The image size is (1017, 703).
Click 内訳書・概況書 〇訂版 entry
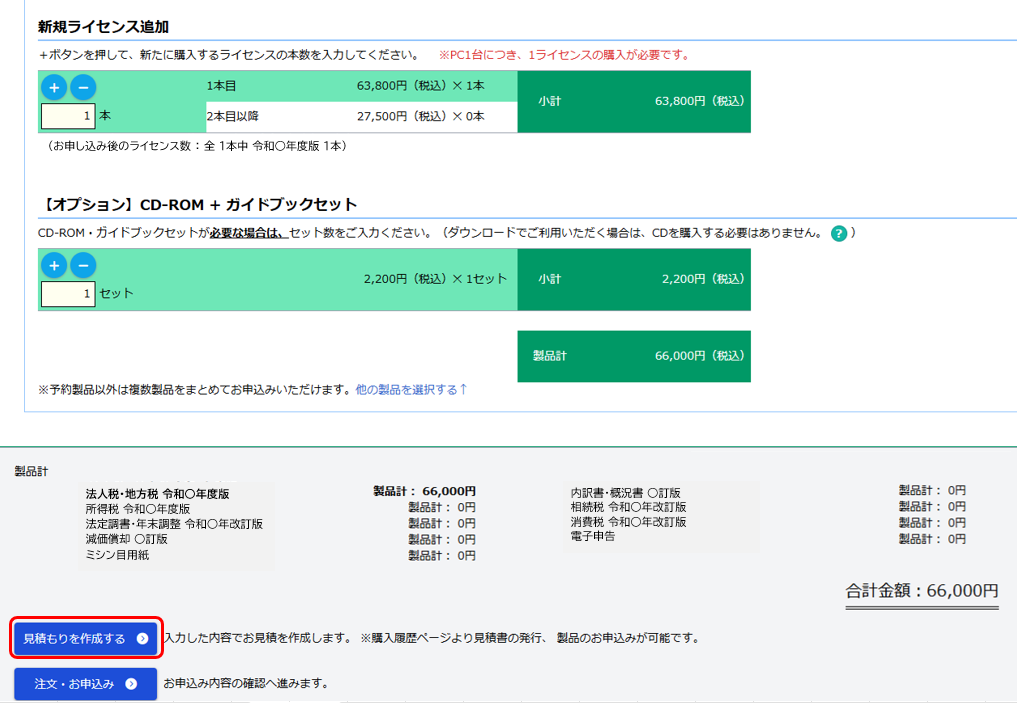click(x=626, y=493)
